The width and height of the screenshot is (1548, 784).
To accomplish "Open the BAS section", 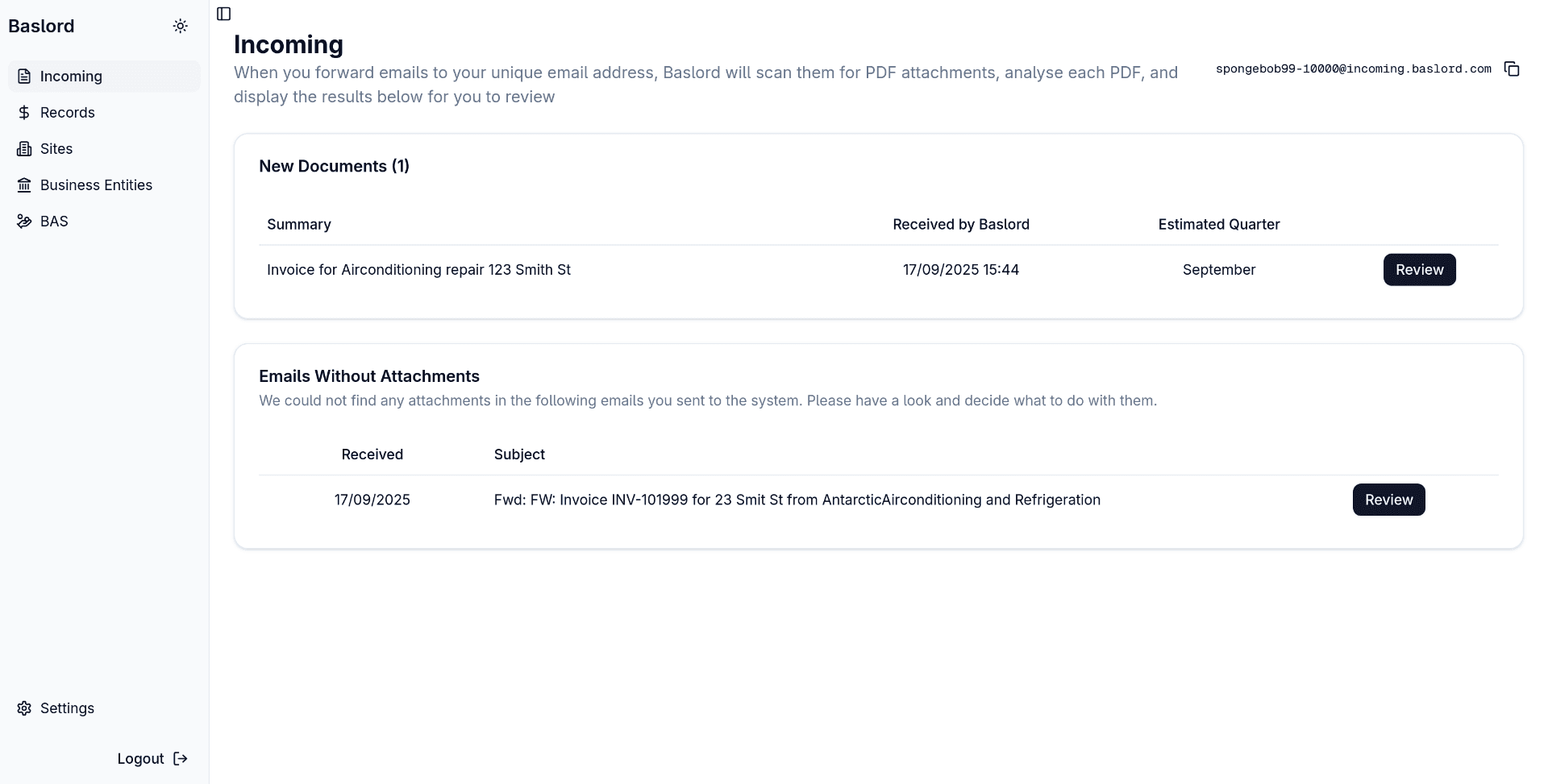I will [x=54, y=221].
